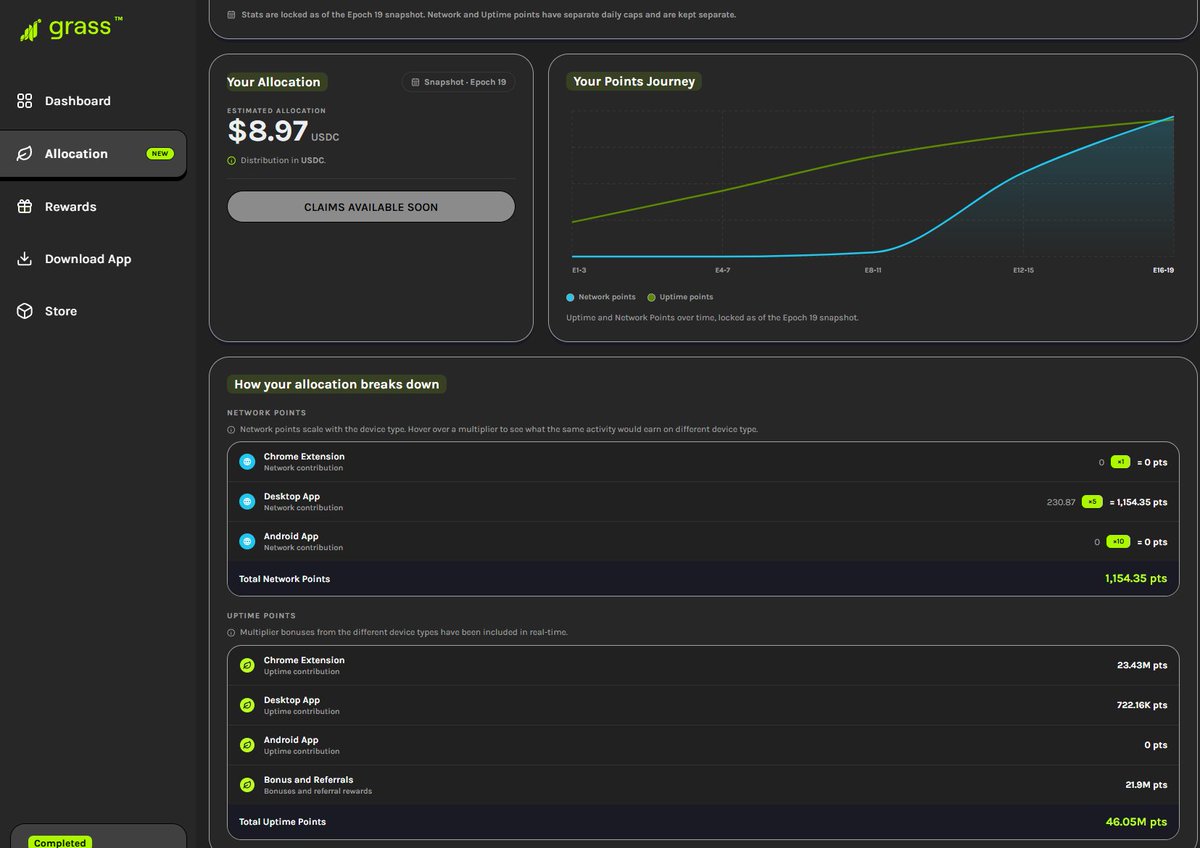Click the Dashboard grid icon
Viewport: 1200px width, 848px height.
point(25,101)
